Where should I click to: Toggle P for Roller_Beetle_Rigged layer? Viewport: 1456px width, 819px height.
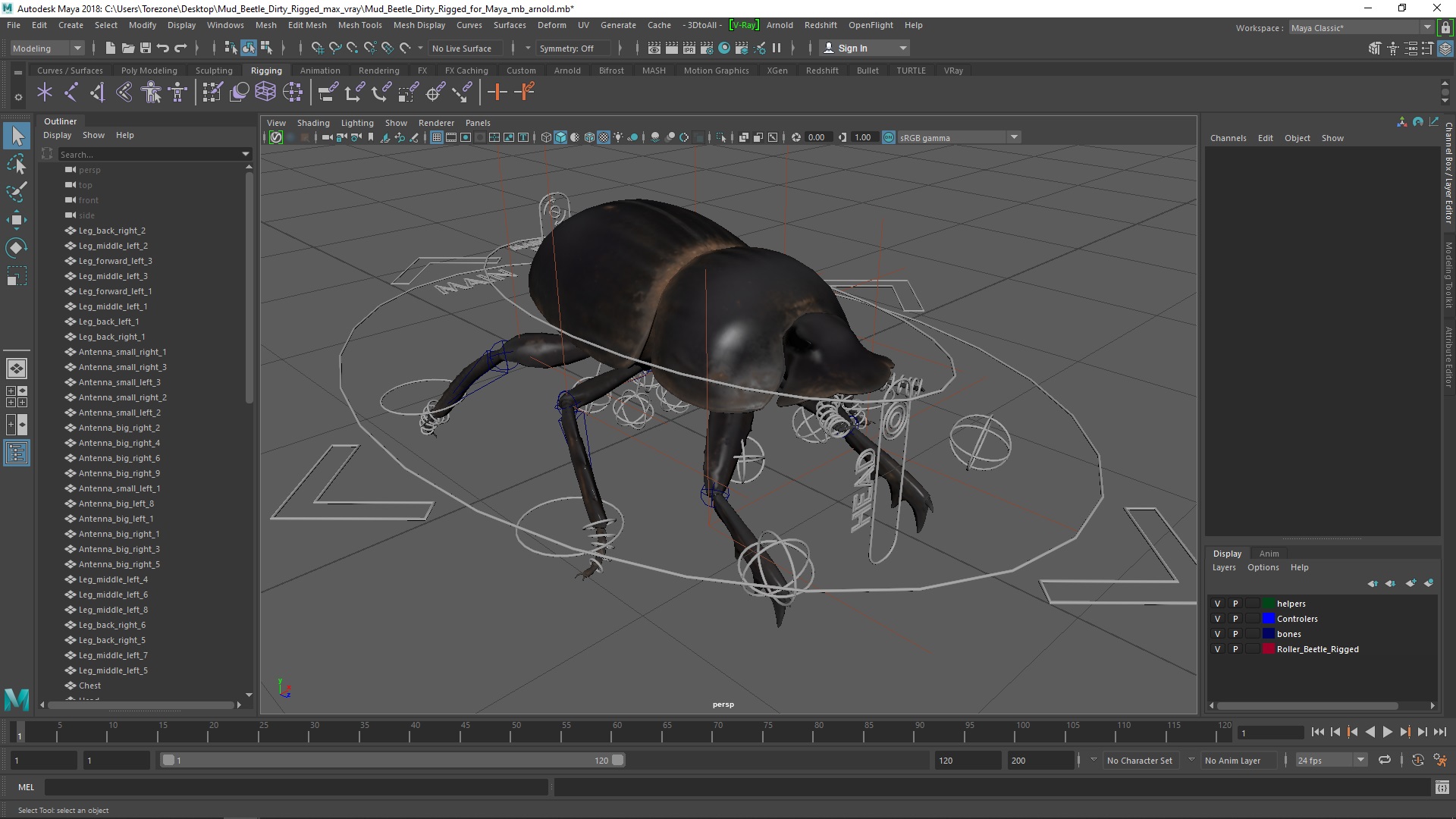[1234, 649]
